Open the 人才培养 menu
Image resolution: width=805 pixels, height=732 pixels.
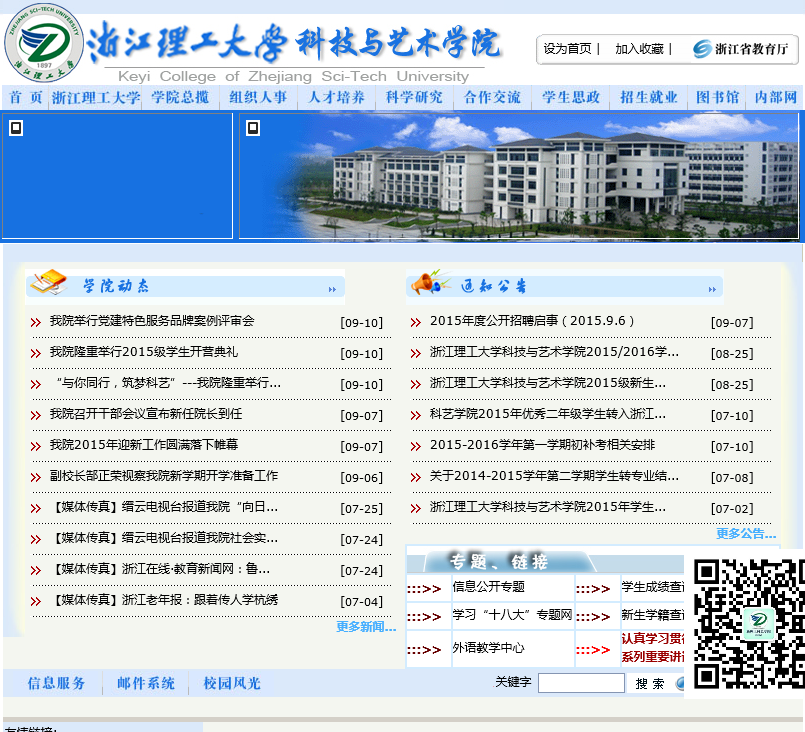click(336, 98)
